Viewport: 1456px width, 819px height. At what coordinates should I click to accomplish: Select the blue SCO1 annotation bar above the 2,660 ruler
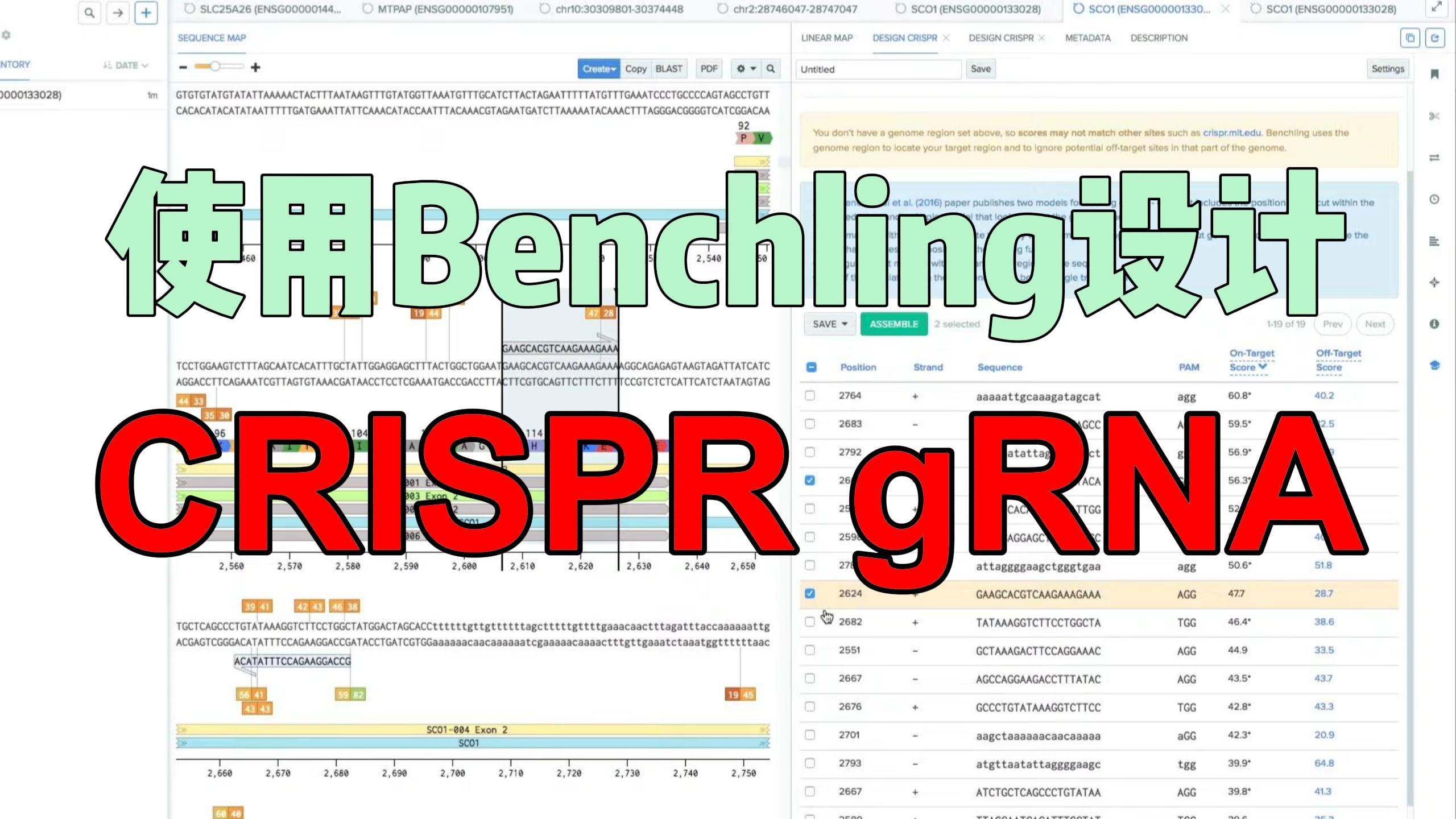[x=473, y=743]
